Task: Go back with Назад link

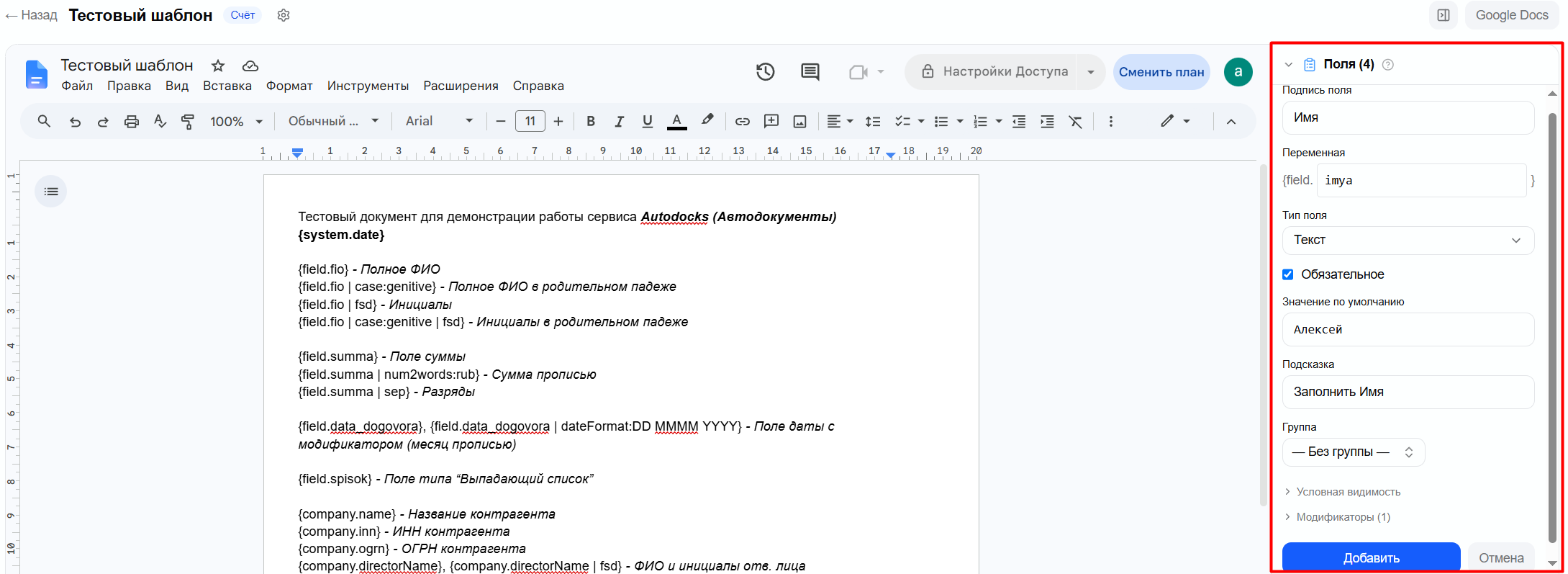Action: 32,15
